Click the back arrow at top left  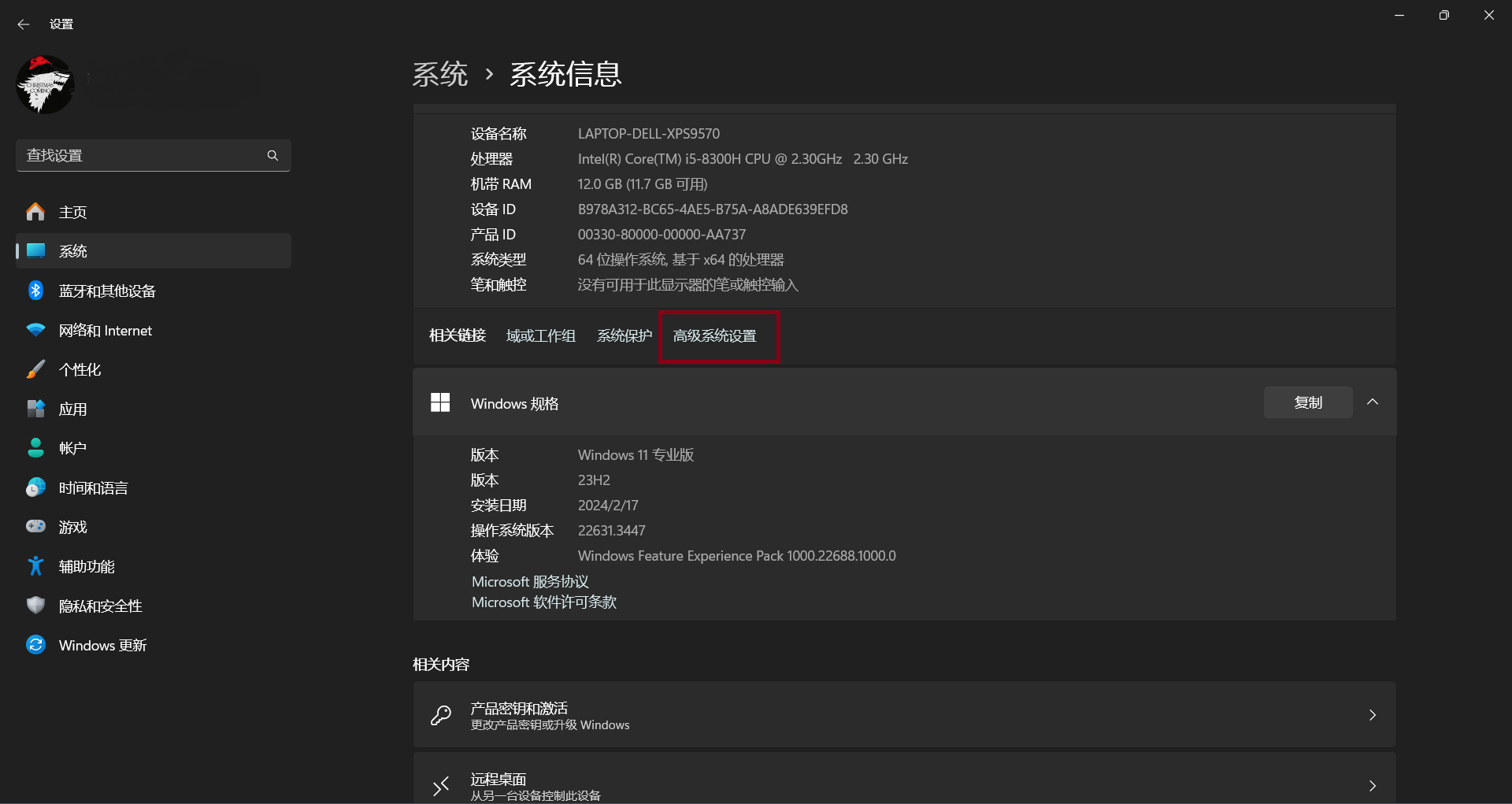[23, 24]
